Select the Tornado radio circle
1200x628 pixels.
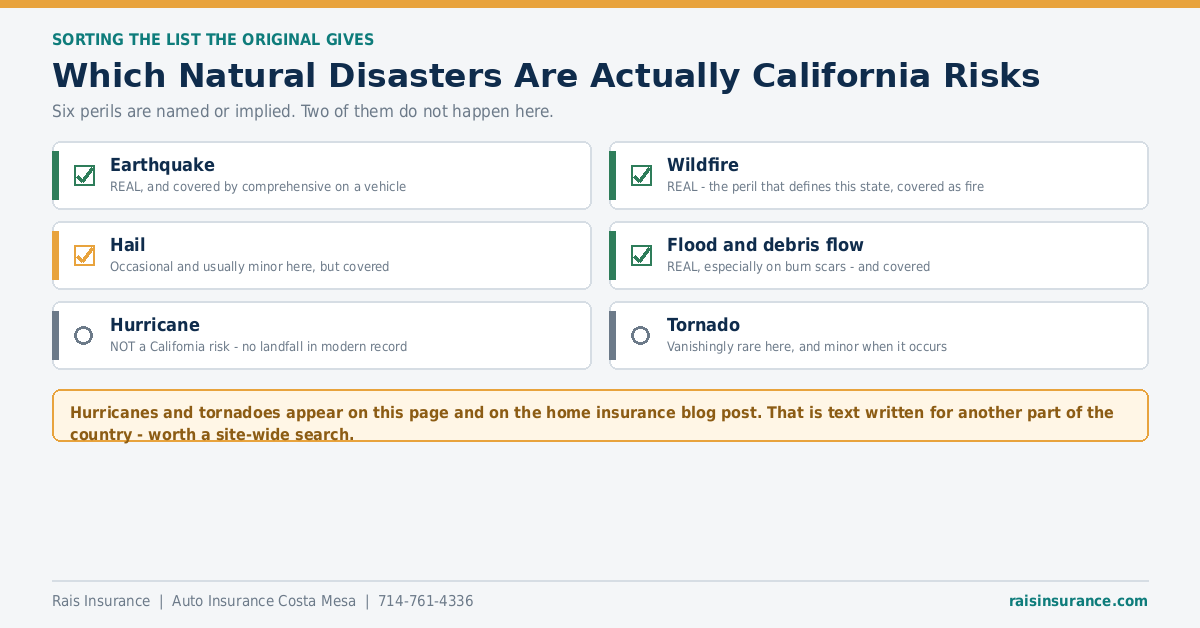point(641,335)
